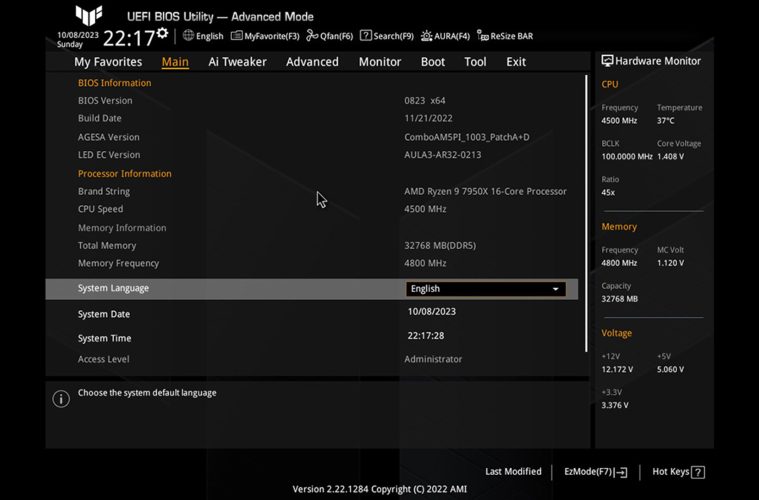Click the globe language icon

[x=188, y=35]
